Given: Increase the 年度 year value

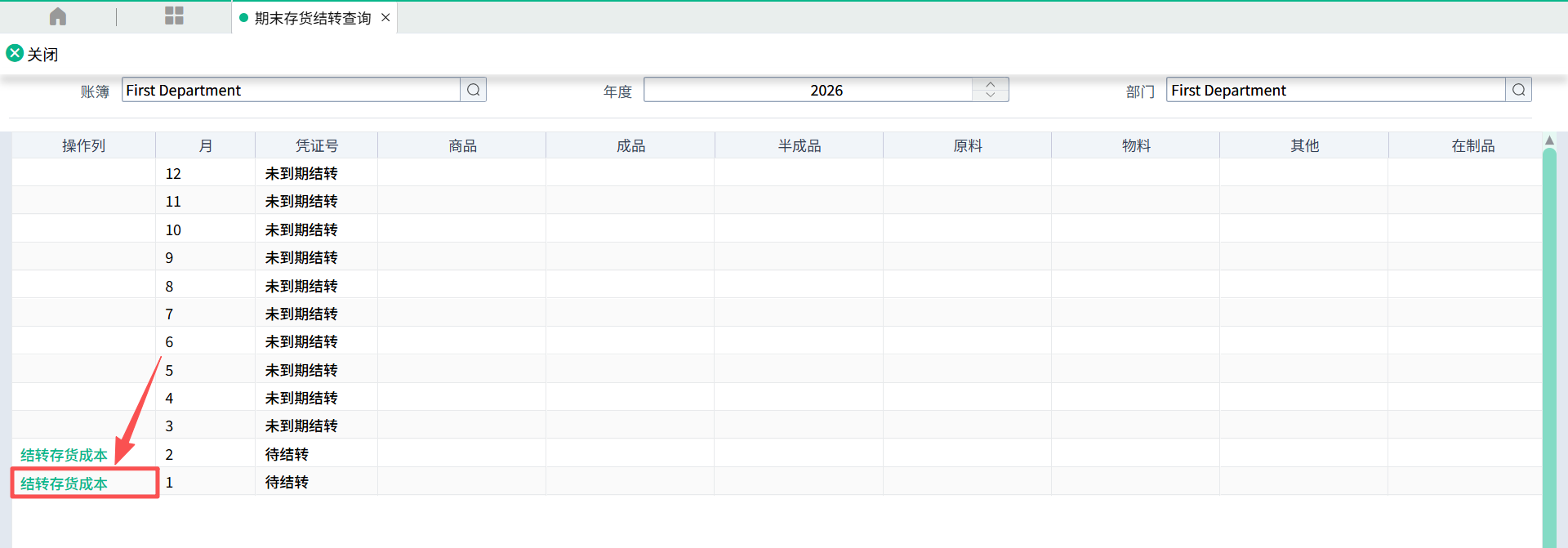Looking at the screenshot, I should [990, 84].
